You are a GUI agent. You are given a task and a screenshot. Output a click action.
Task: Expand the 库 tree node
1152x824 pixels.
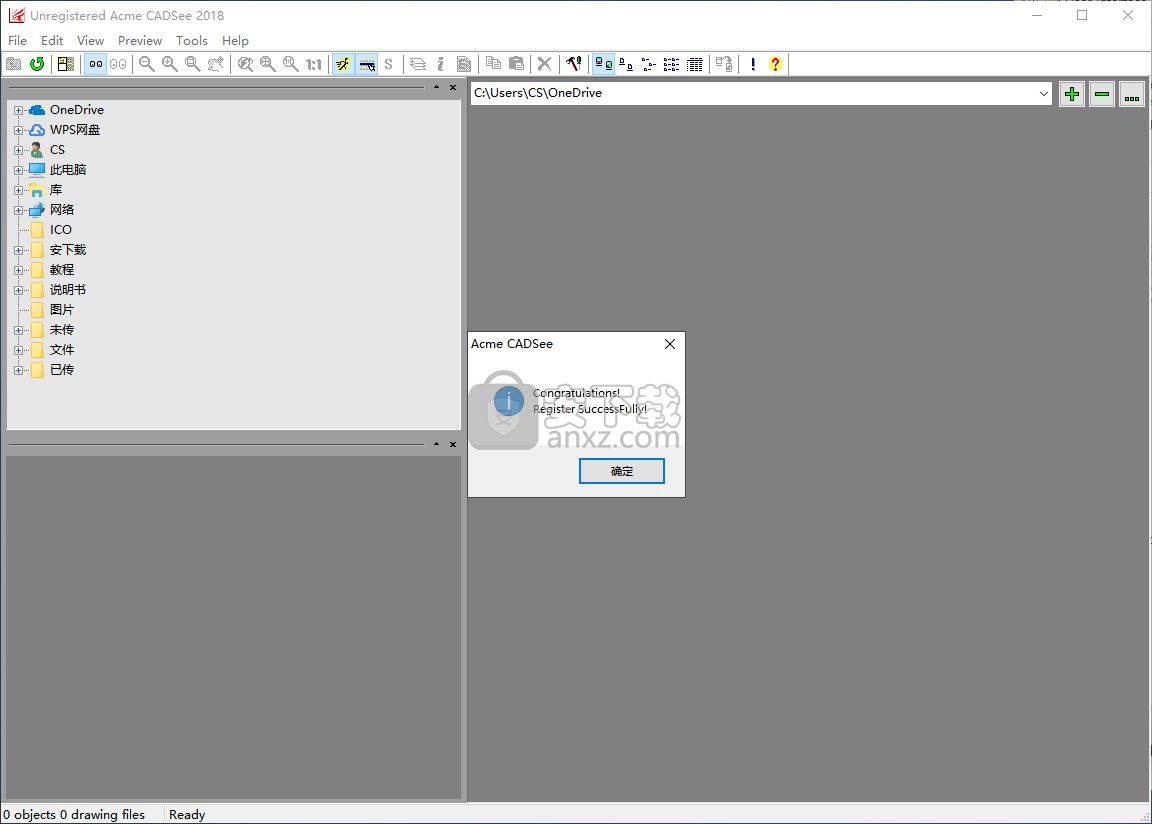click(18, 190)
